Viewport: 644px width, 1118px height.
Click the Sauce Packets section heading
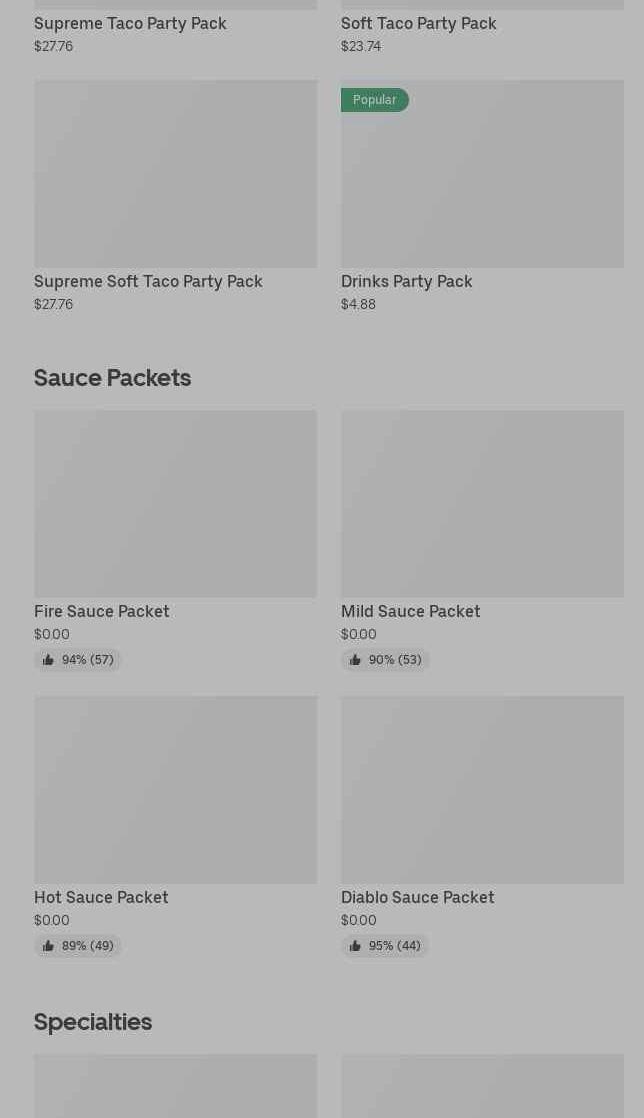(x=112, y=378)
